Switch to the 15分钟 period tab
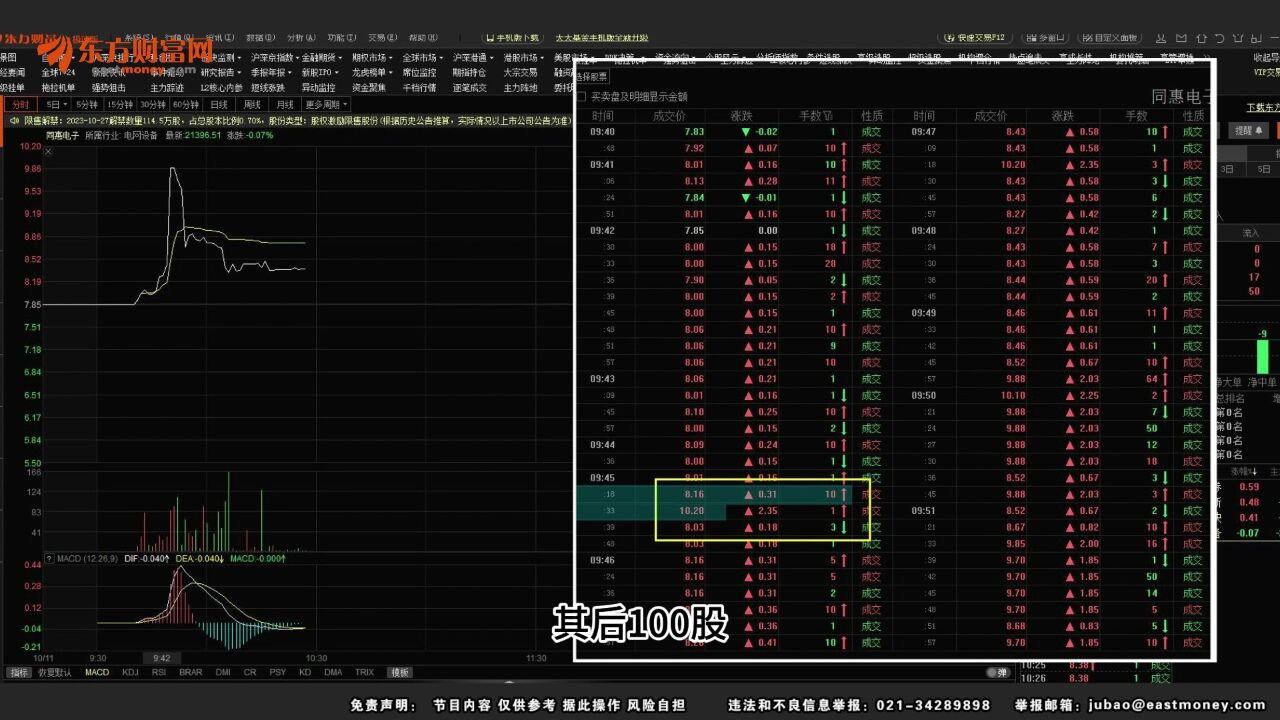This screenshot has height=720, width=1280. pos(119,104)
